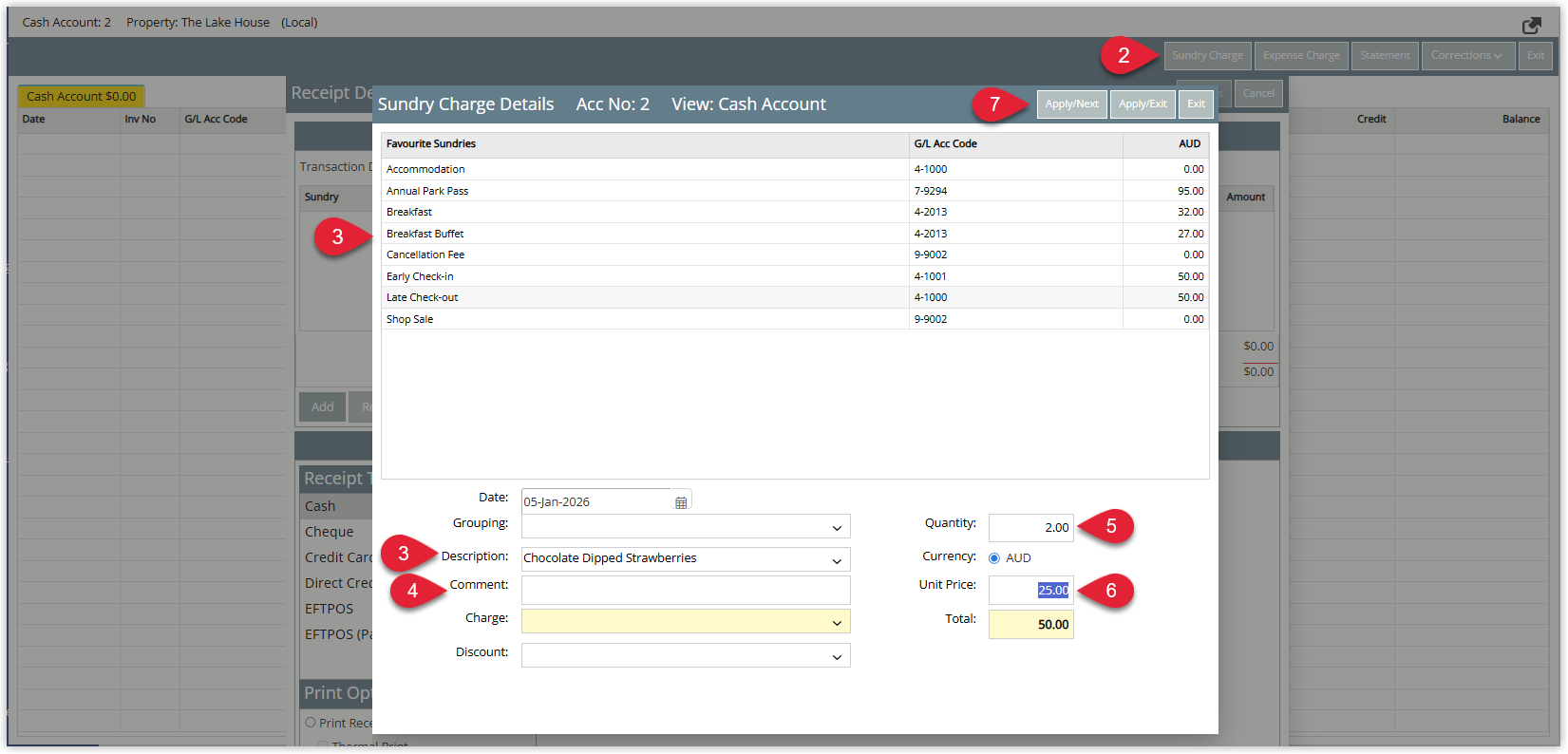Open the Charge dropdown
The height and width of the screenshot is (754, 1568).
point(686,622)
